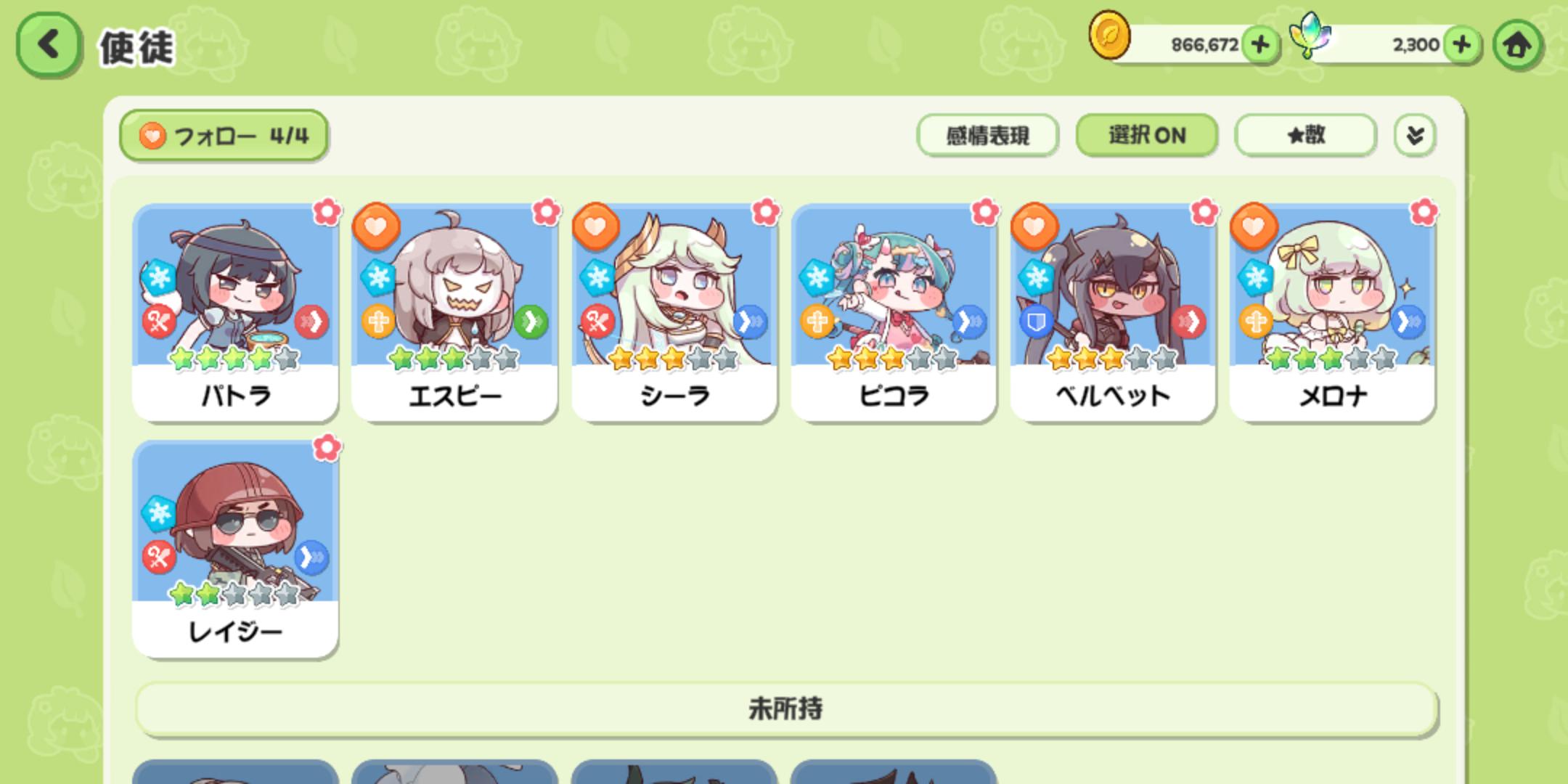
Task: Click the フォロー 4/4 filter
Action: tap(224, 136)
